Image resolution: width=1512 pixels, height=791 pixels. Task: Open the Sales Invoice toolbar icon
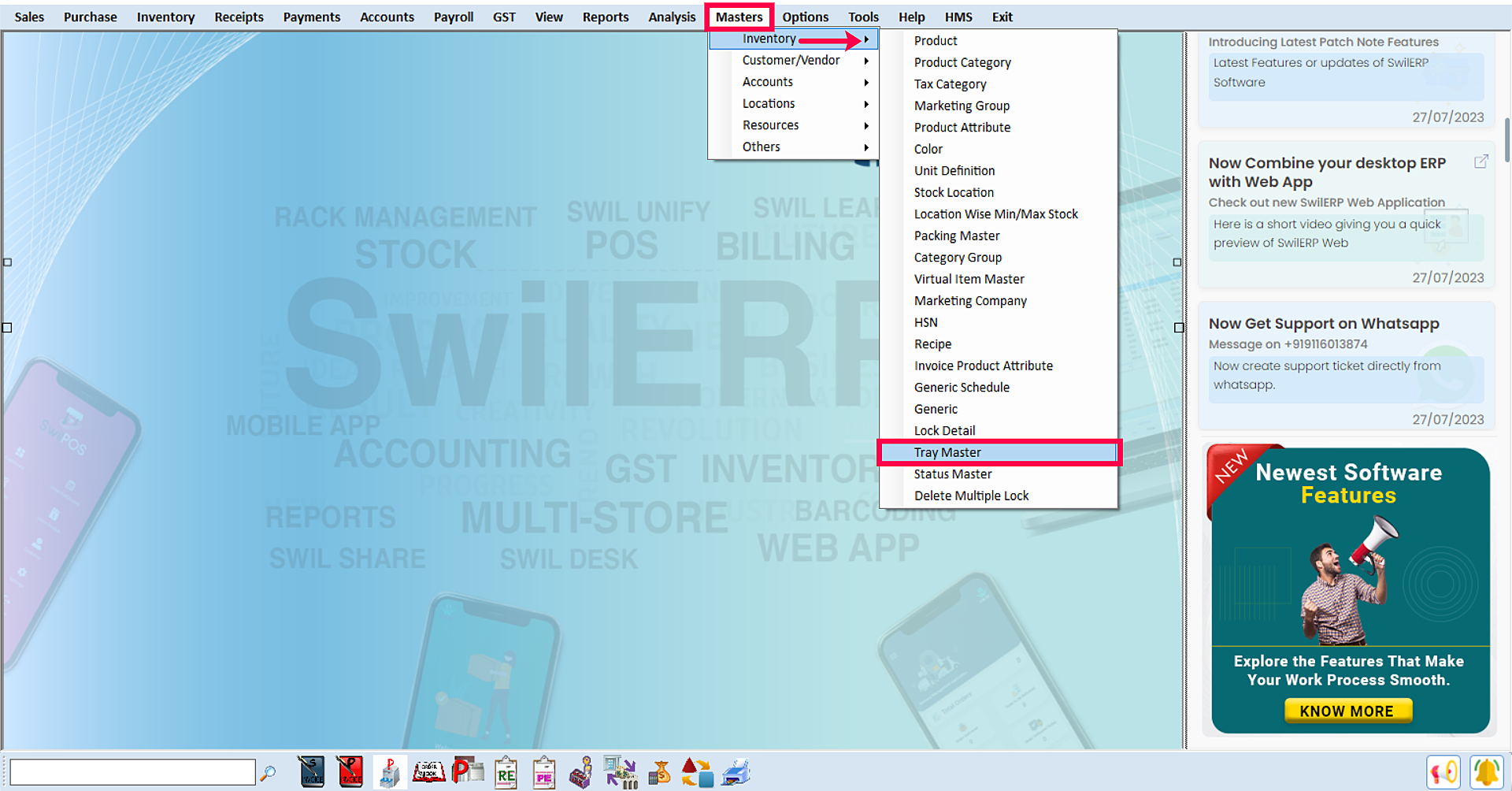(312, 772)
